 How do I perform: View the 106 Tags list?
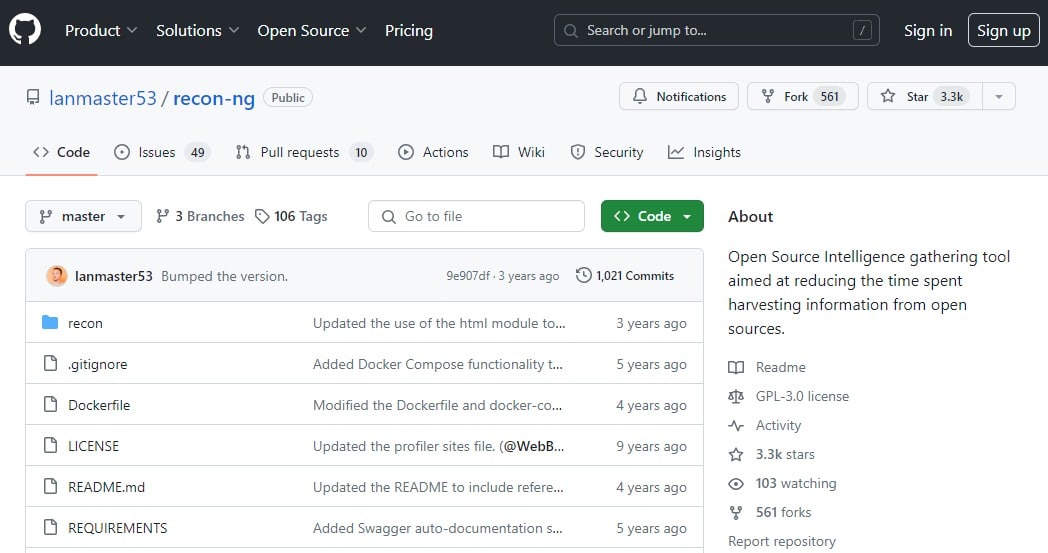tap(291, 216)
